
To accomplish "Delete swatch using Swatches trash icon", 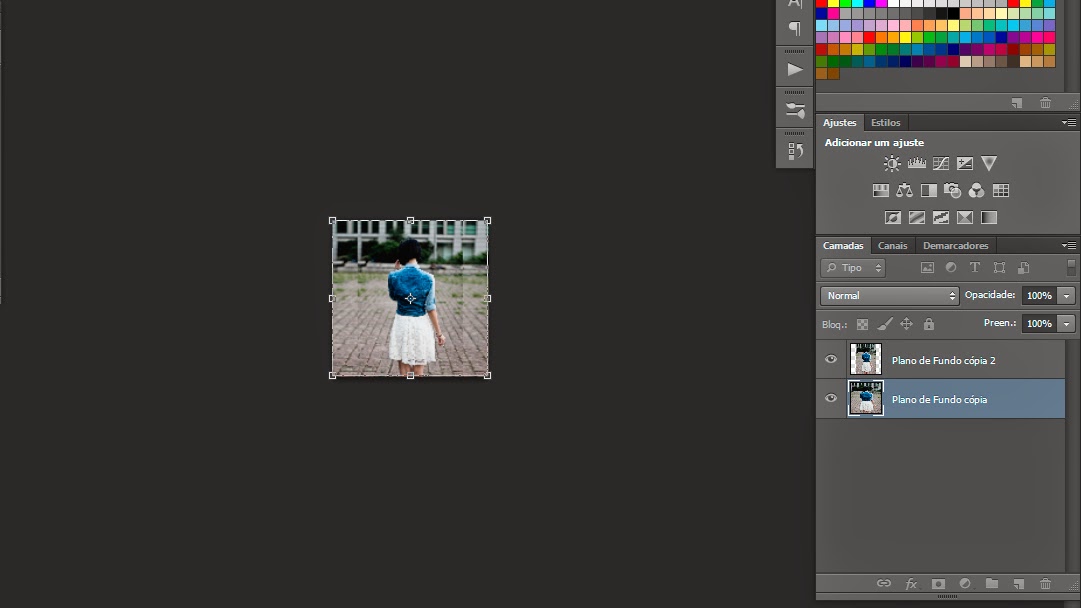I will (1045, 103).
